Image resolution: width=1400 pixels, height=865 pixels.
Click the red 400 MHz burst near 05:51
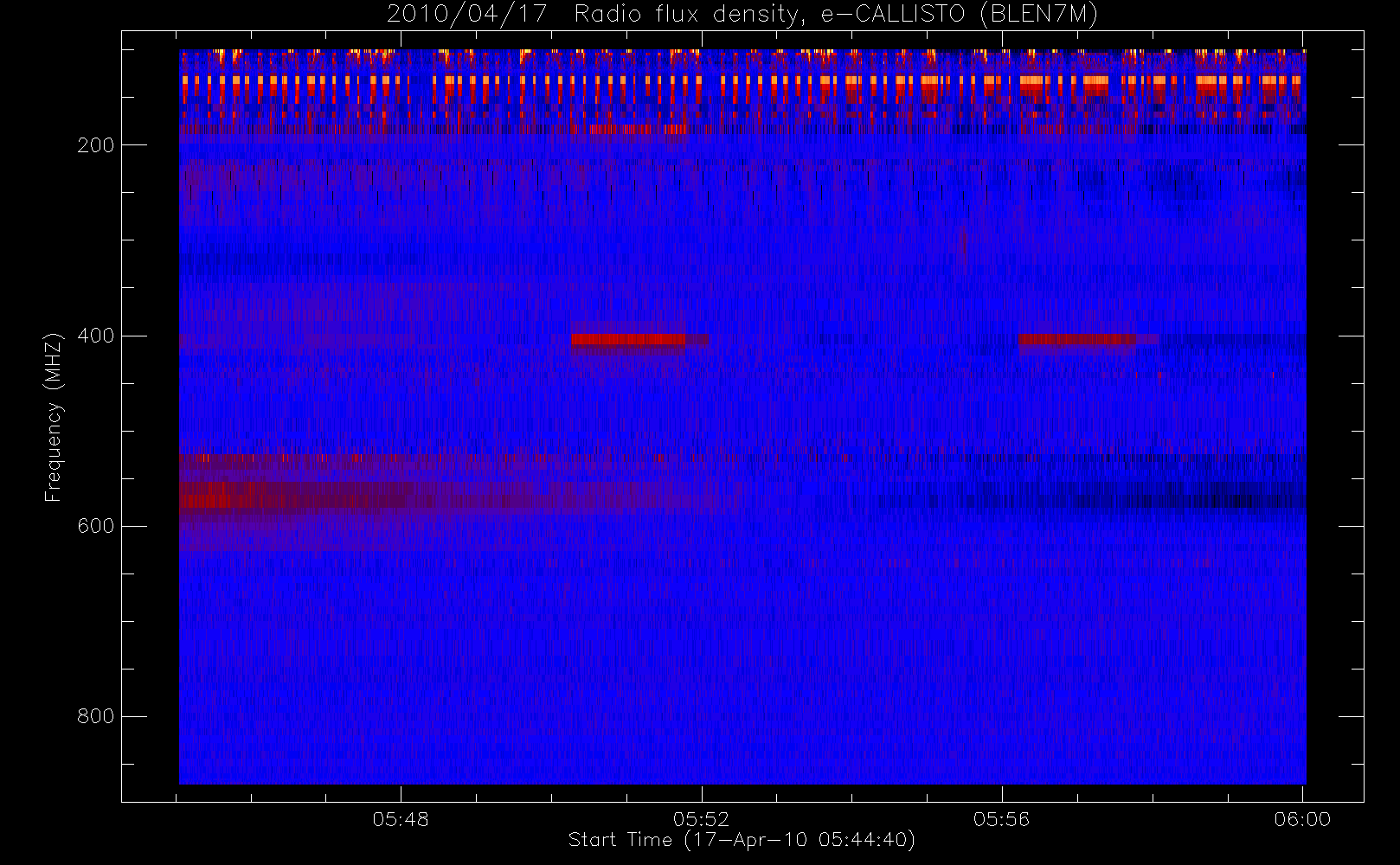click(x=628, y=339)
